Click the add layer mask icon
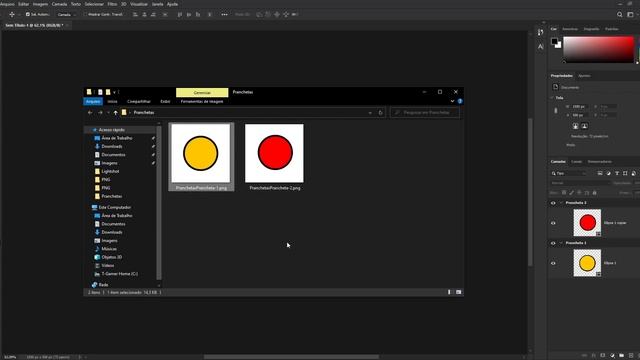Image resolution: width=640 pixels, height=360 pixels. pos(603,356)
